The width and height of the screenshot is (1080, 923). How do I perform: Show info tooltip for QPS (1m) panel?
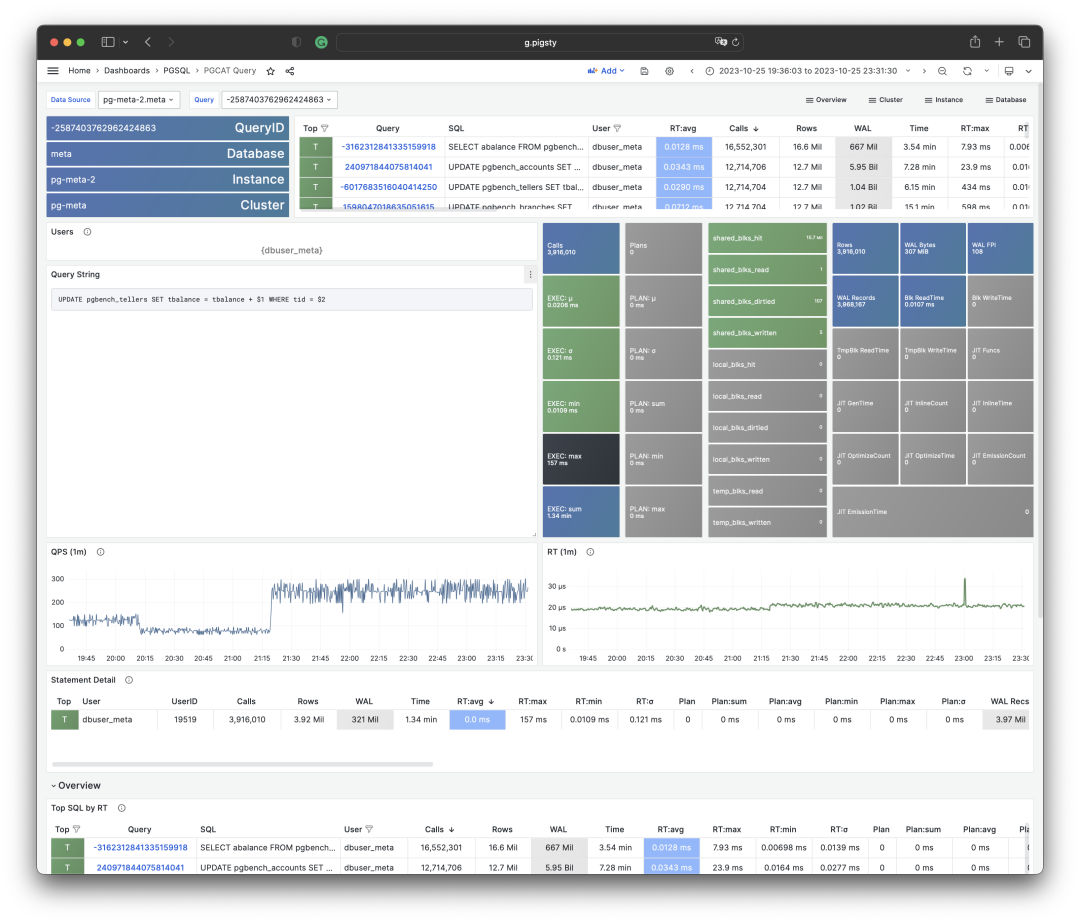pyautogui.click(x=100, y=552)
